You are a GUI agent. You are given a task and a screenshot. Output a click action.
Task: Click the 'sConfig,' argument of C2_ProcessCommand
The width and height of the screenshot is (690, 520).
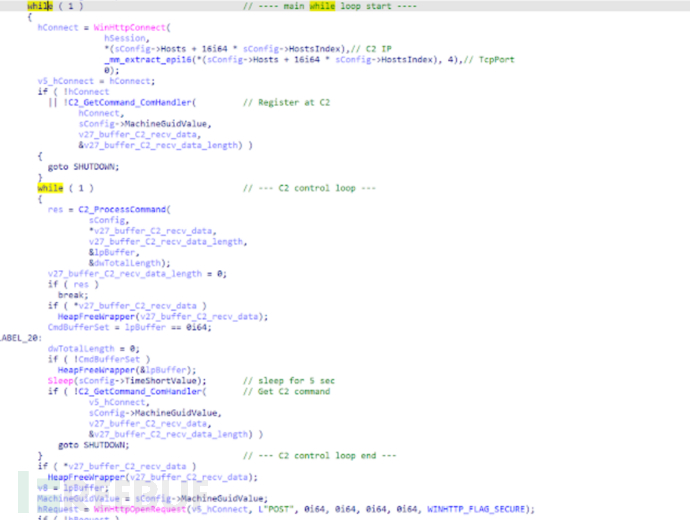tap(109, 220)
